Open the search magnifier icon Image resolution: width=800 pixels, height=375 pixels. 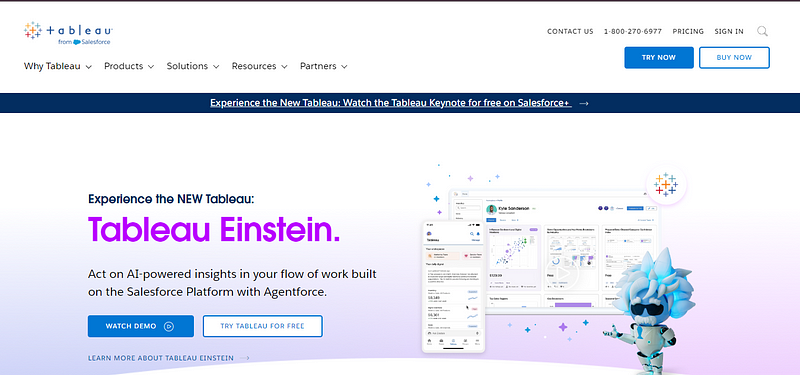point(762,31)
